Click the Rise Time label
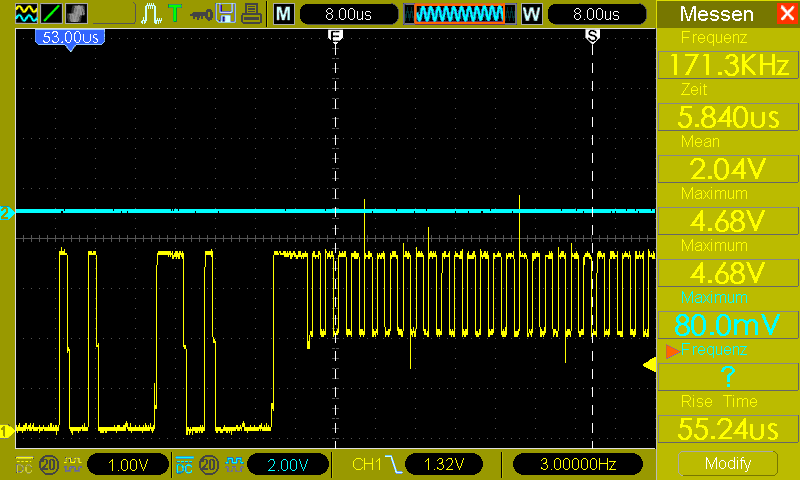 pyautogui.click(x=719, y=401)
